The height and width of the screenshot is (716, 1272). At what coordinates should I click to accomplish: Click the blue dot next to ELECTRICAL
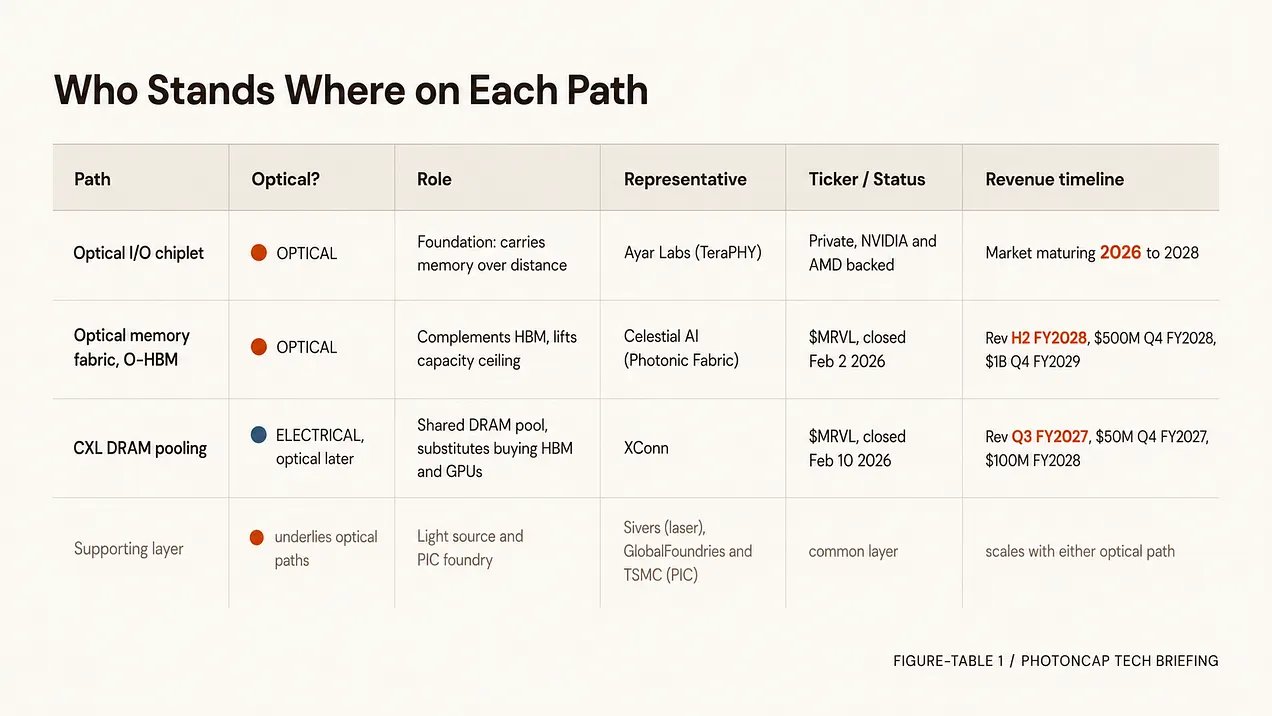tap(258, 435)
